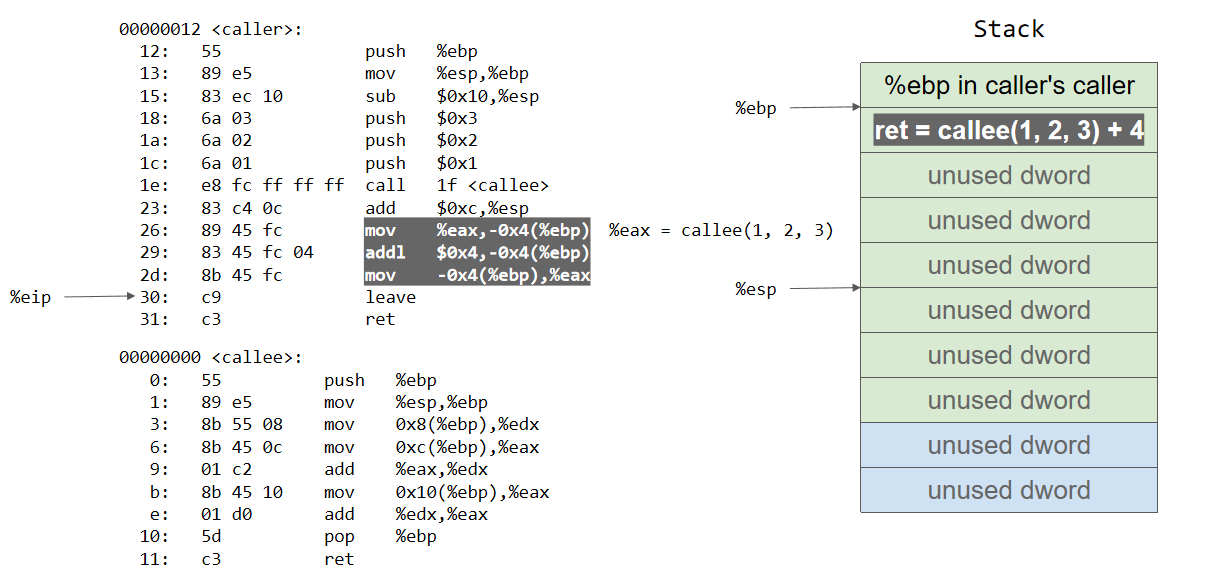Click the "Stack" title heading

[x=1008, y=29]
